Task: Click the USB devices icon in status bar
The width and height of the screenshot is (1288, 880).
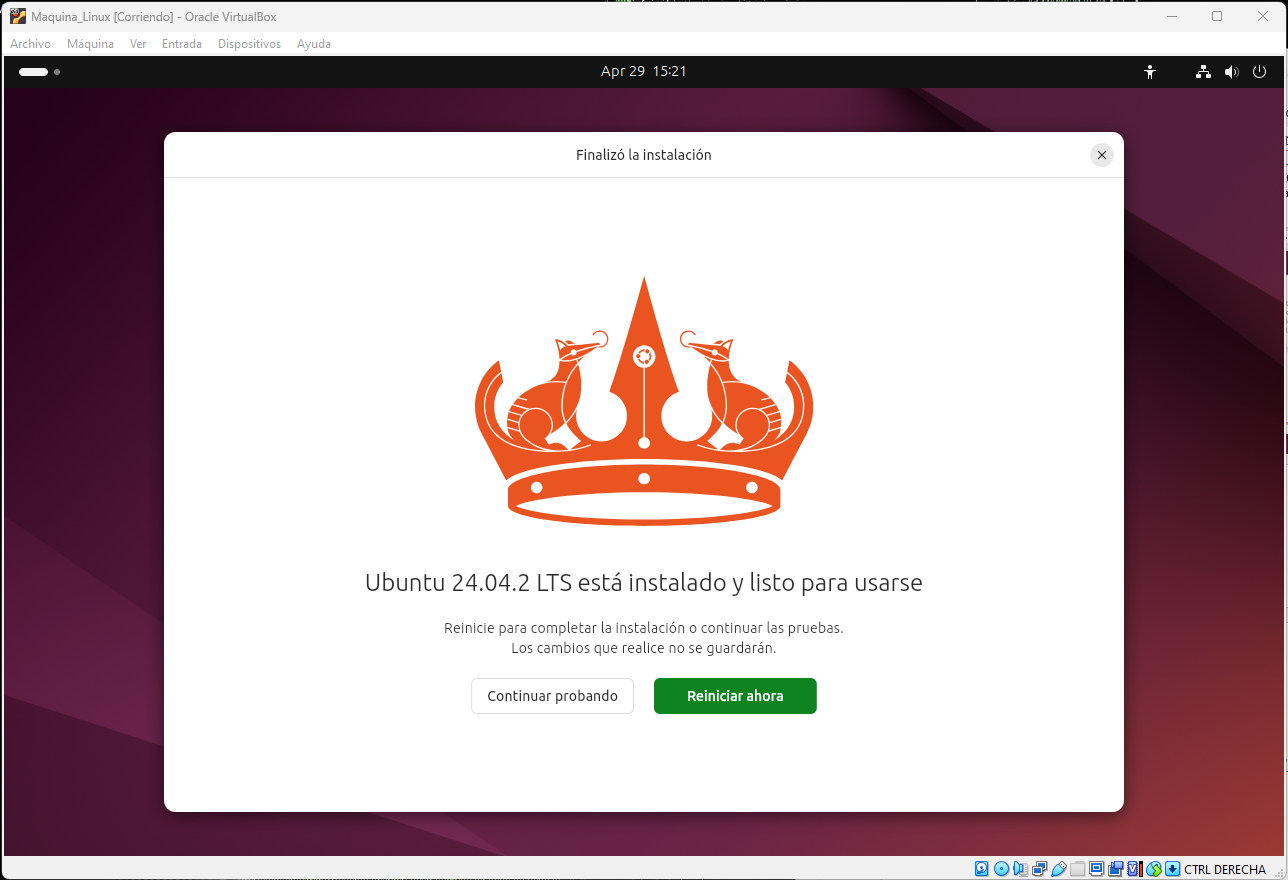Action: tap(1059, 869)
